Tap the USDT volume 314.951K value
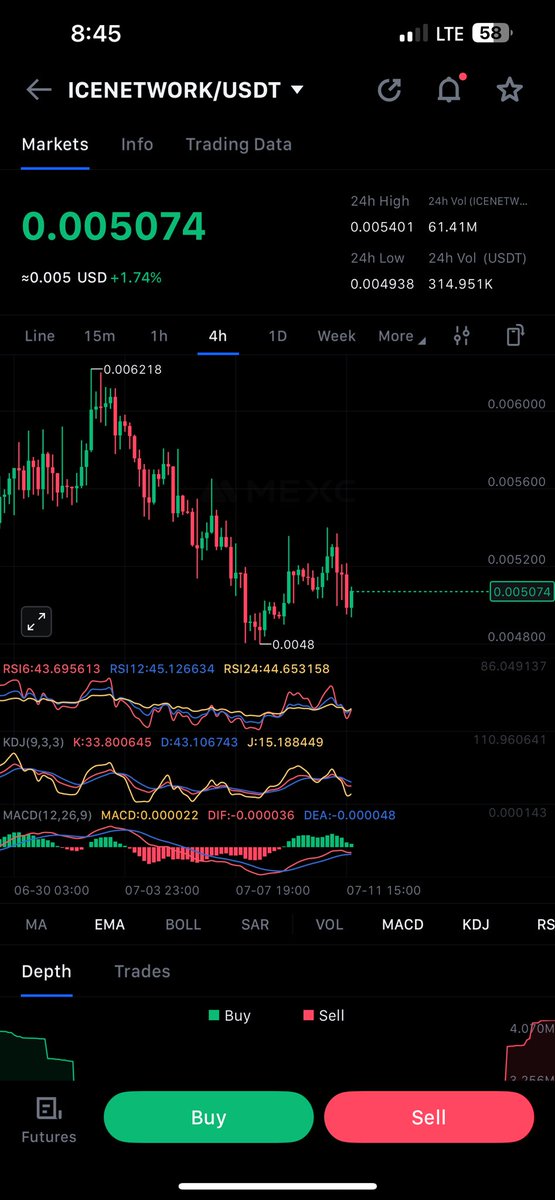This screenshot has width=555, height=1200. (463, 285)
